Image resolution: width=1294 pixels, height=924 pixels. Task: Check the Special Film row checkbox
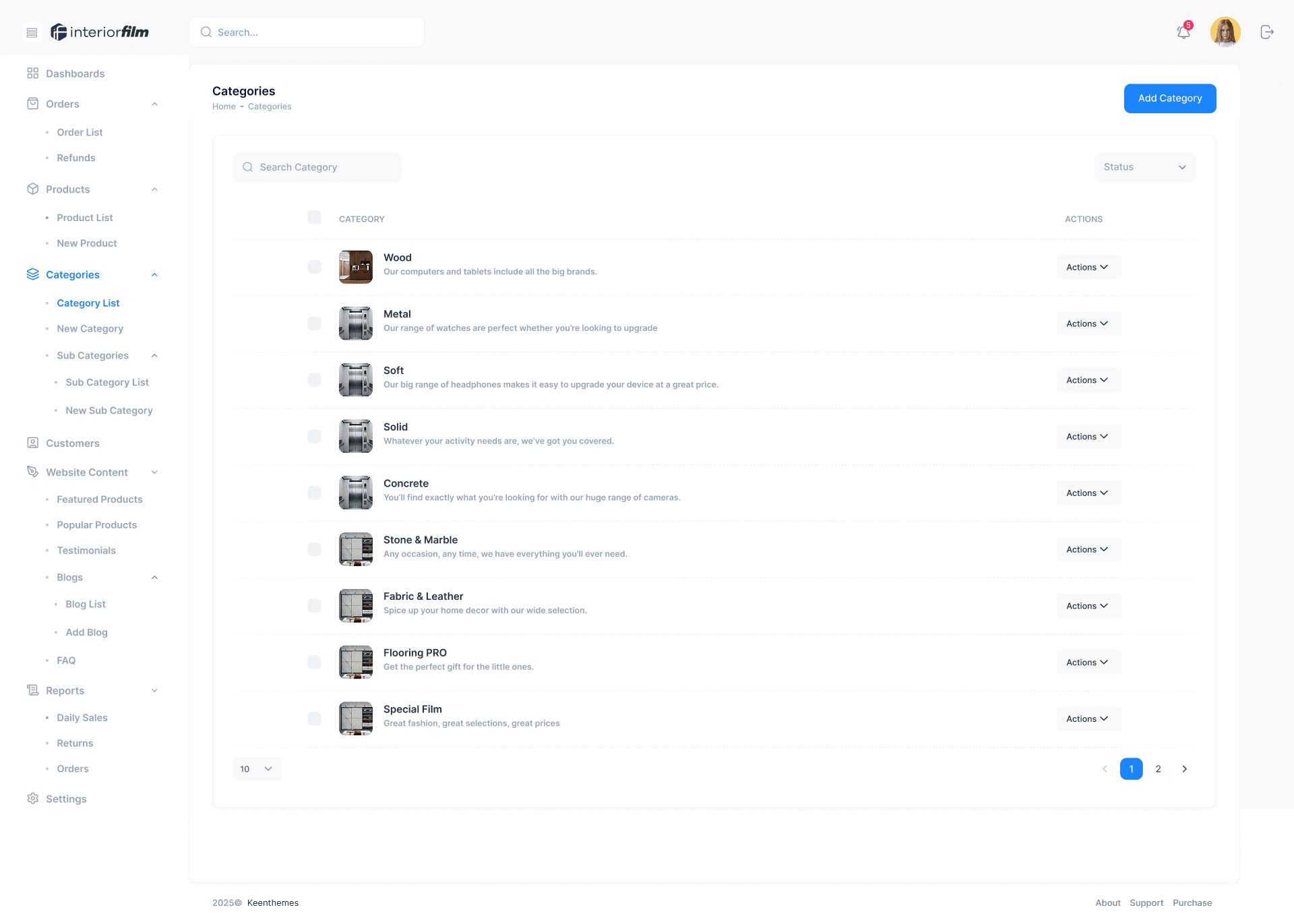314,718
